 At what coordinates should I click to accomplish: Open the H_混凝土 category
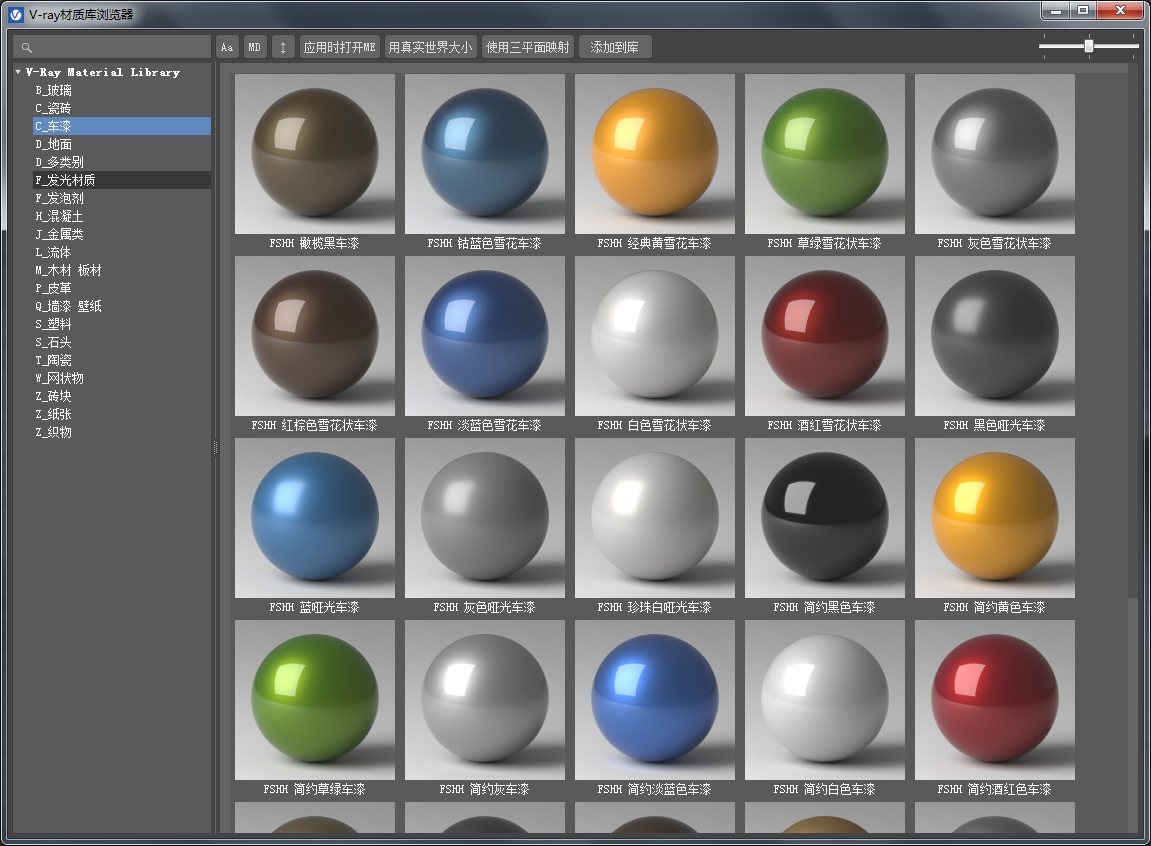(x=59, y=216)
